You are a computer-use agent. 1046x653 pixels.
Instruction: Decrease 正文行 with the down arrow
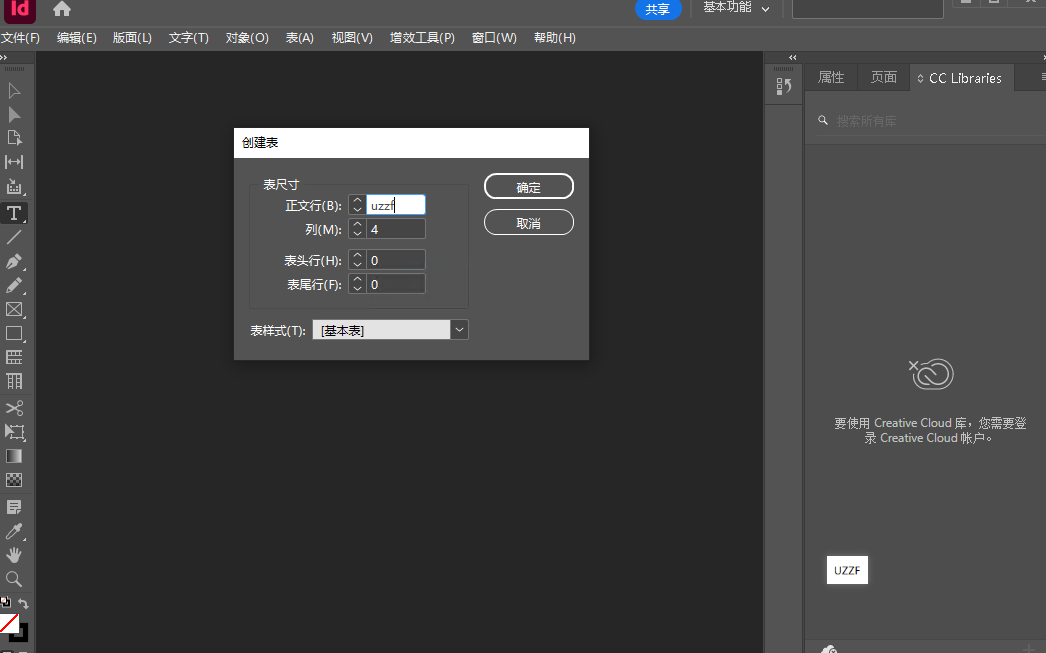tap(358, 209)
